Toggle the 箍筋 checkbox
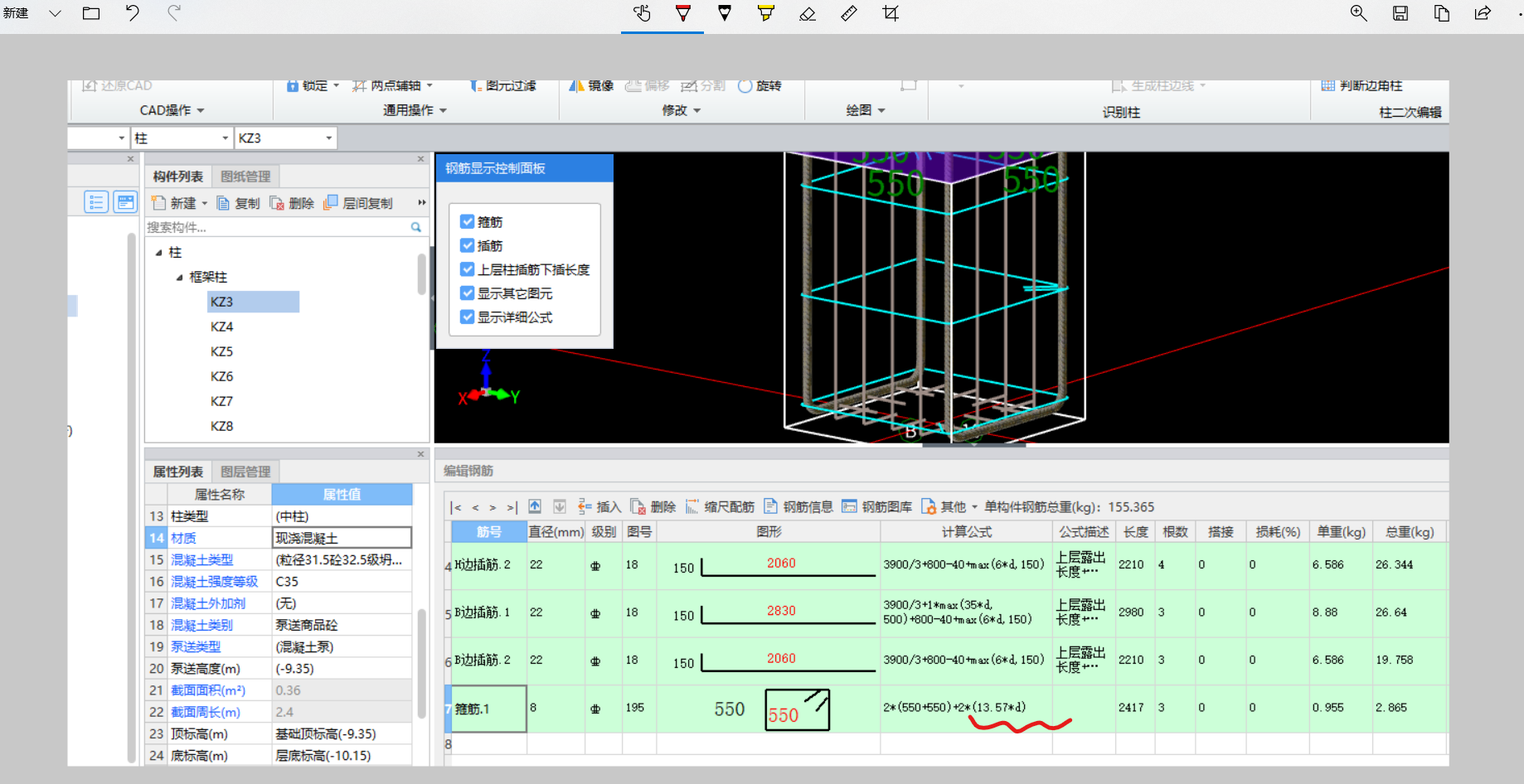 468,221
